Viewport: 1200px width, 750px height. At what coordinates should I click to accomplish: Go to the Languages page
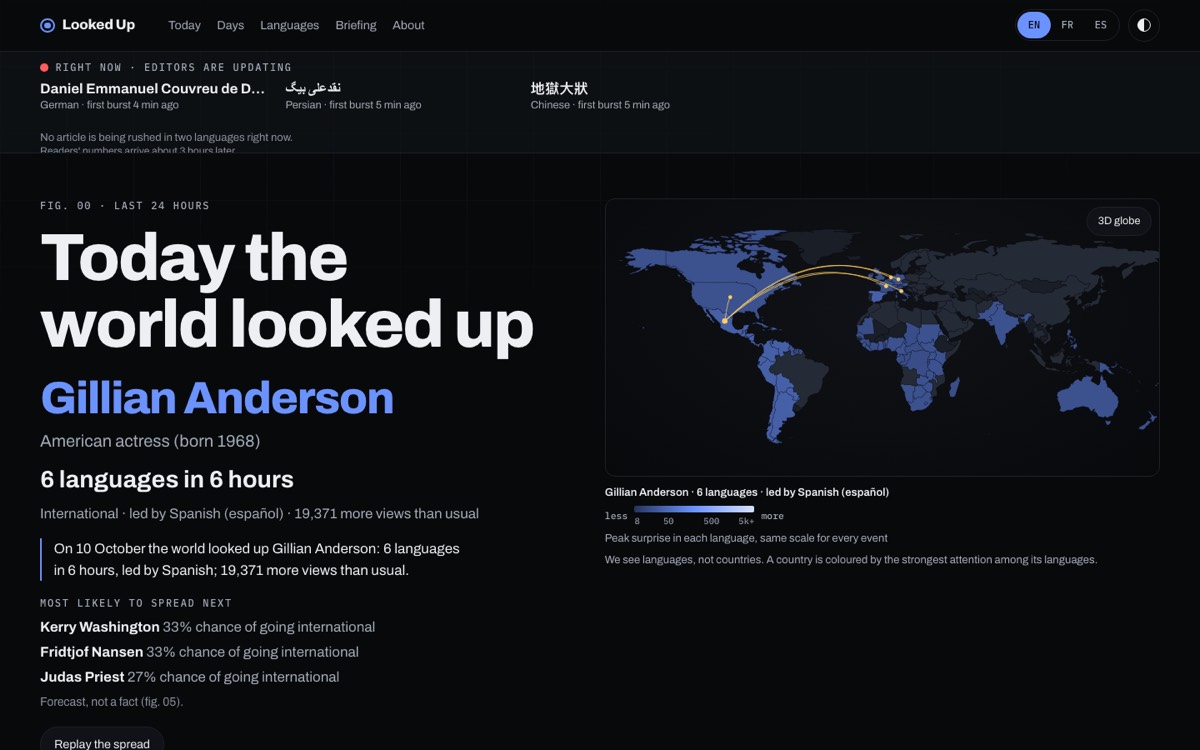289,25
